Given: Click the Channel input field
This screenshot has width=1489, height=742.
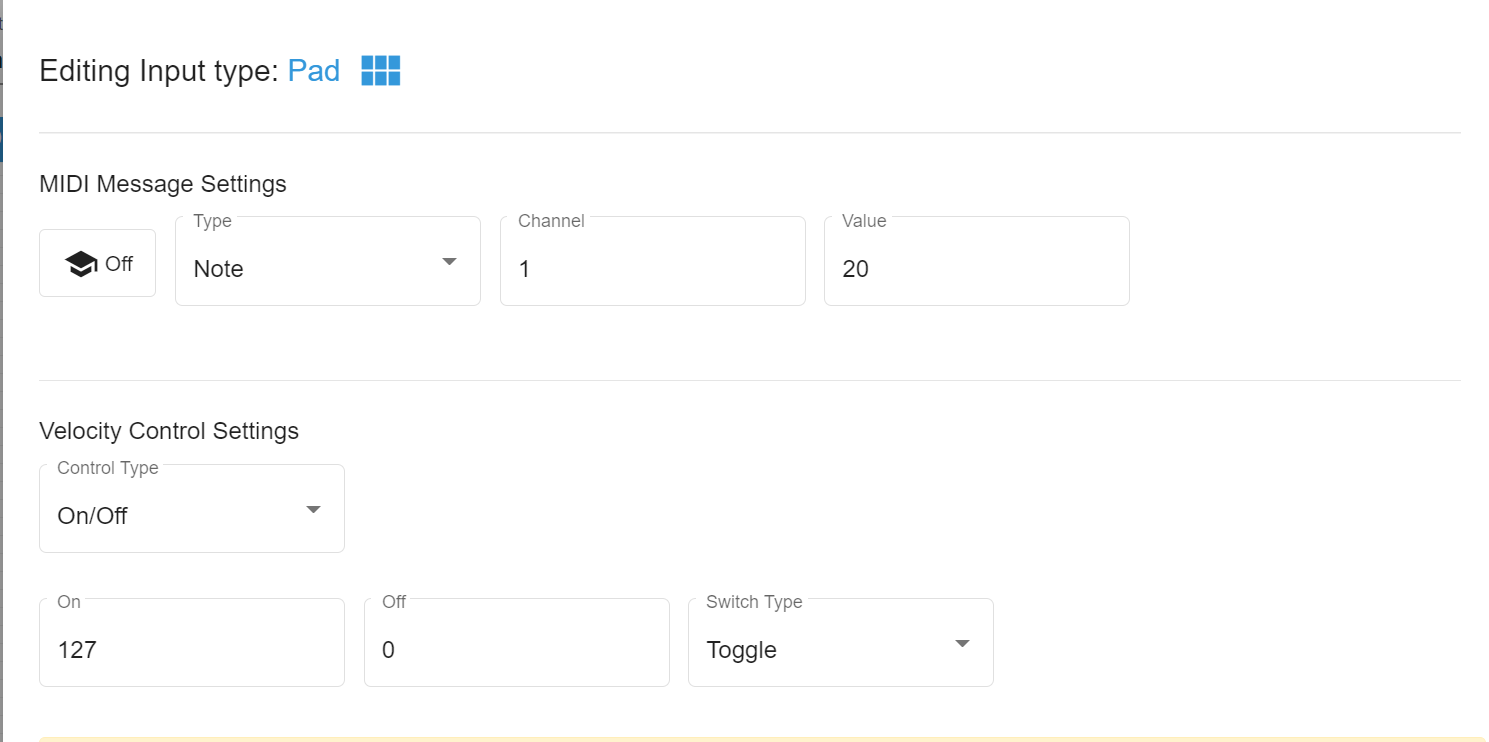Looking at the screenshot, I should coord(652,268).
